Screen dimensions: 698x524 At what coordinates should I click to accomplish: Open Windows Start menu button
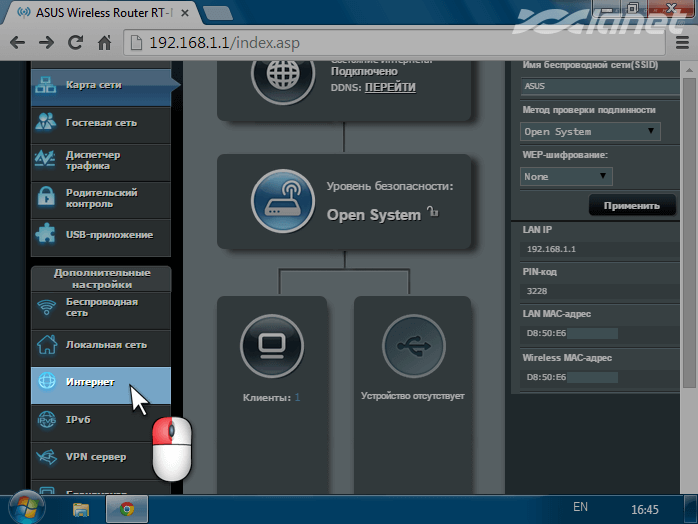pos(24,508)
